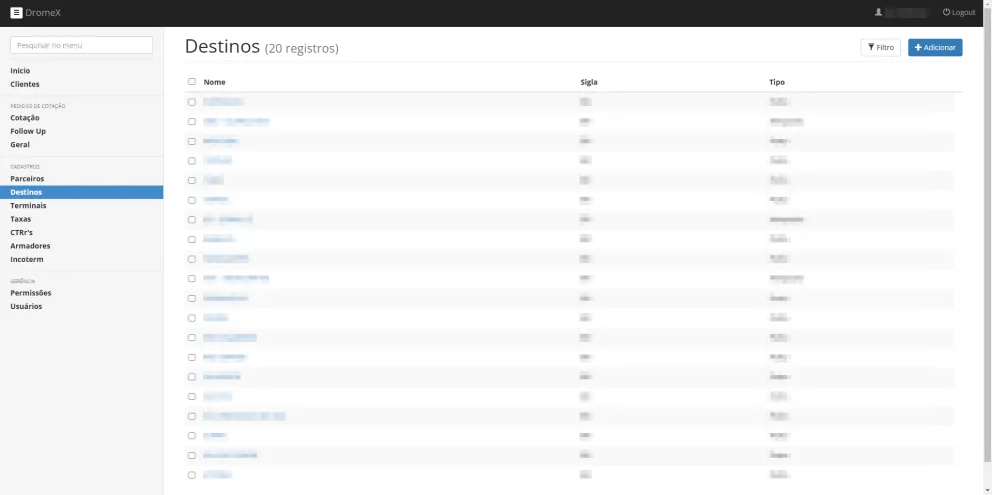Go to Usuários under Gerência
The image size is (992, 495).
pyautogui.click(x=26, y=306)
